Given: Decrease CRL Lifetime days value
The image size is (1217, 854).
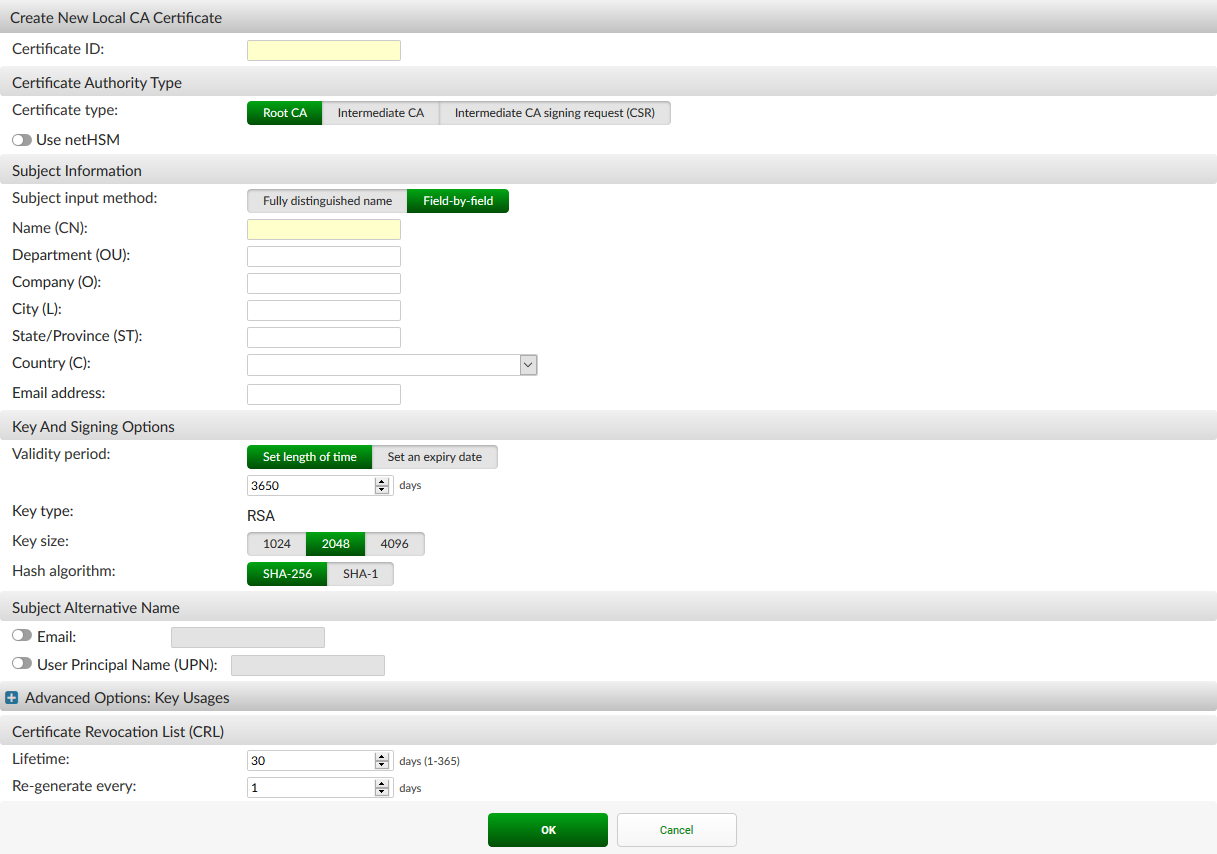Looking at the screenshot, I should pyautogui.click(x=382, y=766).
